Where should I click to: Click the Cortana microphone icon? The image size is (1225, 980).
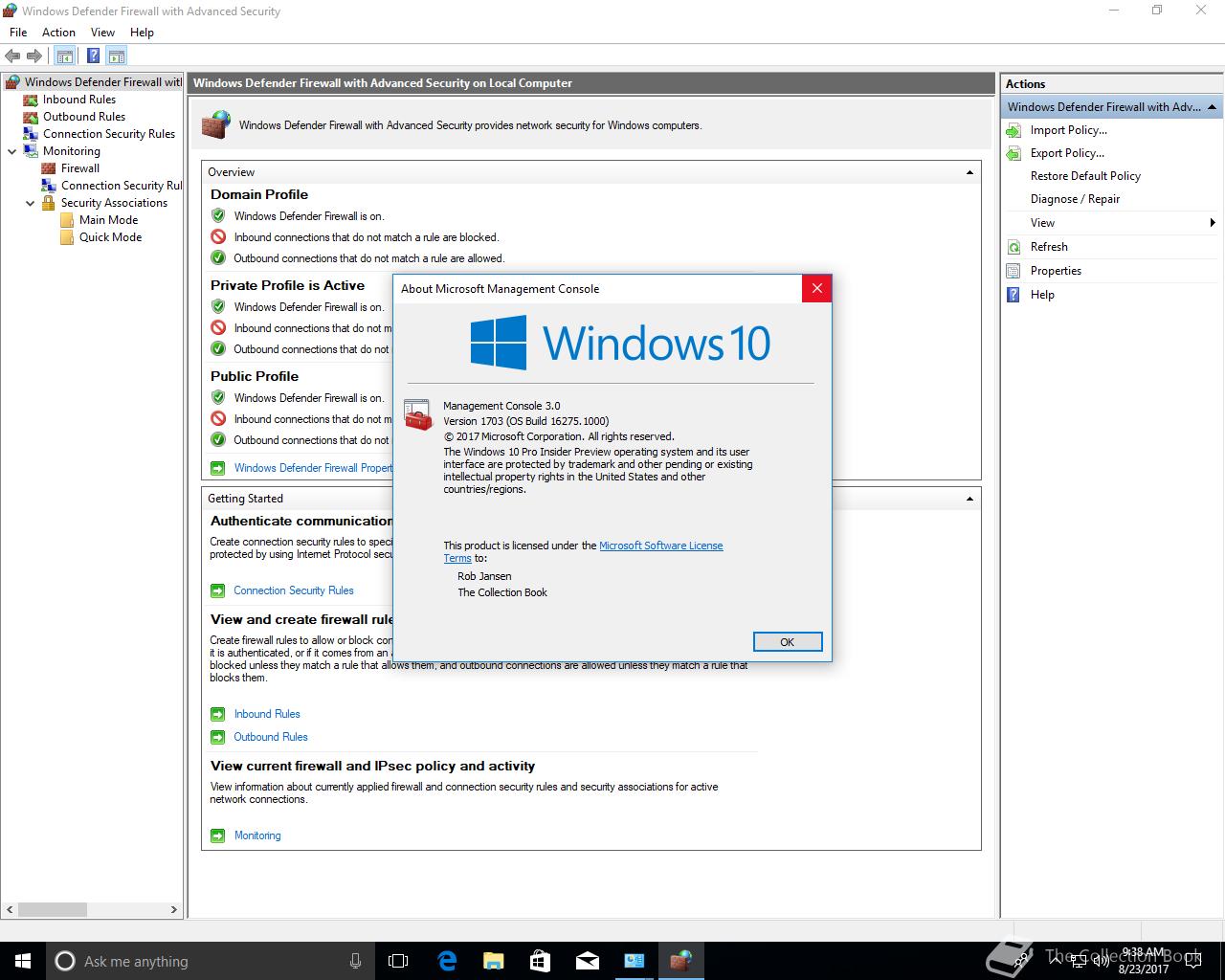point(355,961)
